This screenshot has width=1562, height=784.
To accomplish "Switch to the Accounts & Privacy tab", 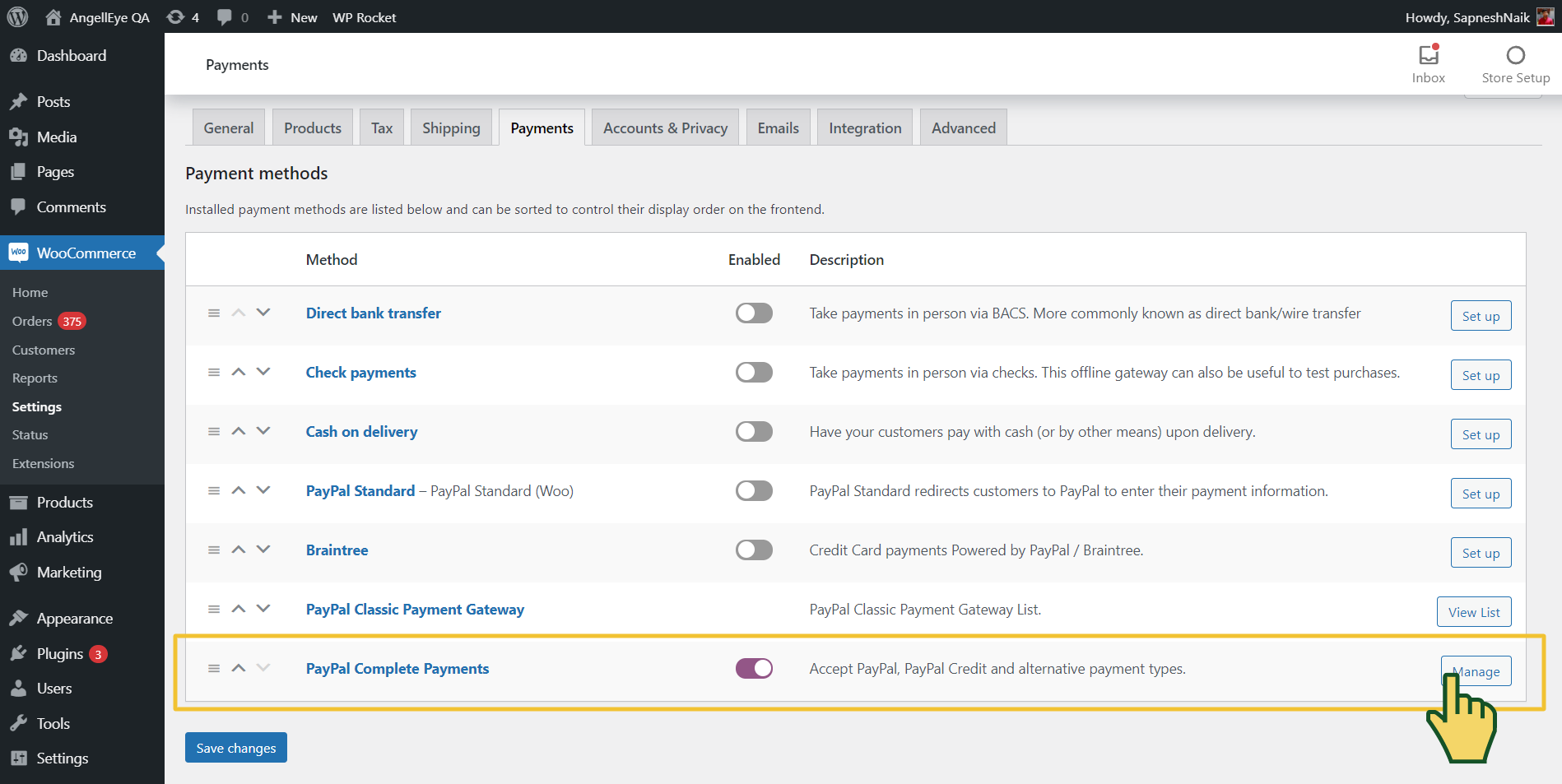I will pos(665,128).
